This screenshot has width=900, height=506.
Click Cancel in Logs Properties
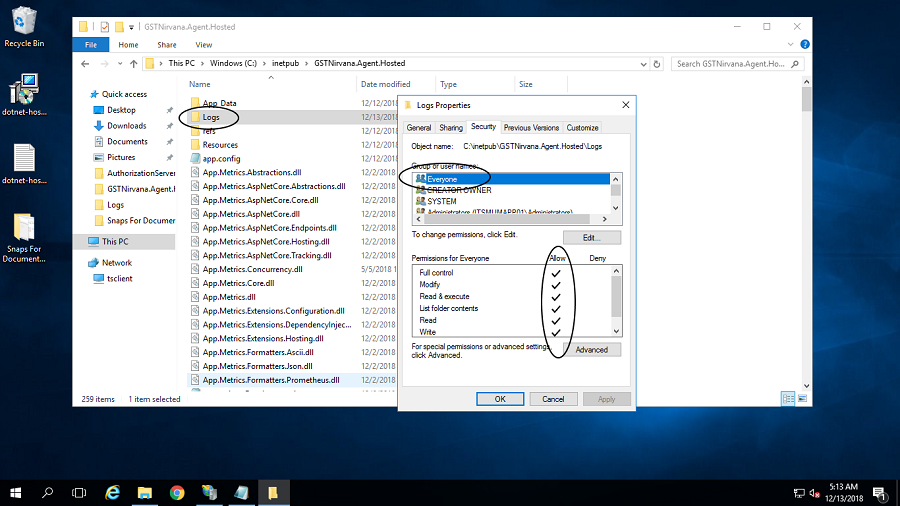553,399
